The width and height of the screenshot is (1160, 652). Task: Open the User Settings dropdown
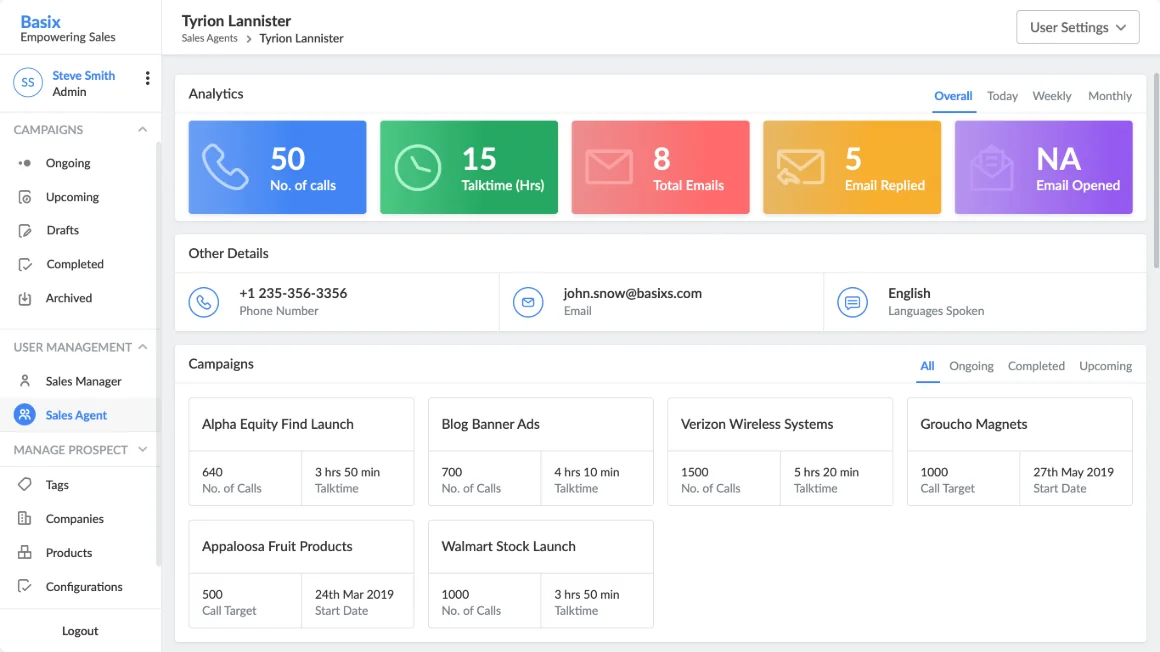point(1077,27)
